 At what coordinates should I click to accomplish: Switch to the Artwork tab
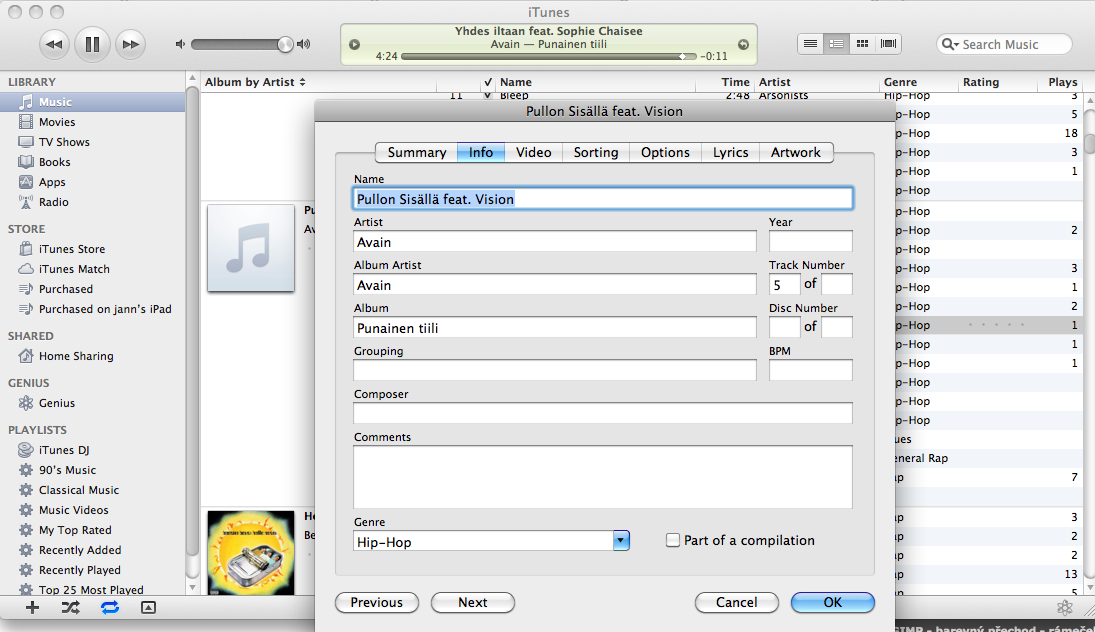[795, 152]
